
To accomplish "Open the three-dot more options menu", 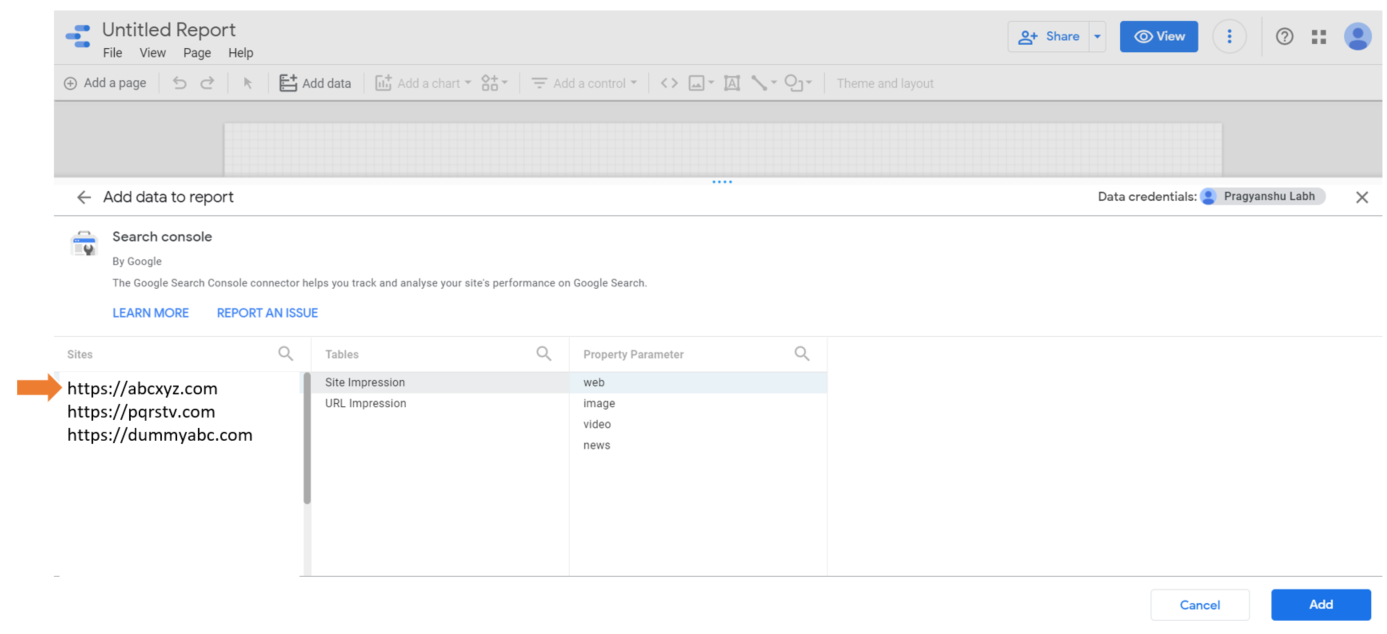I will [1229, 36].
